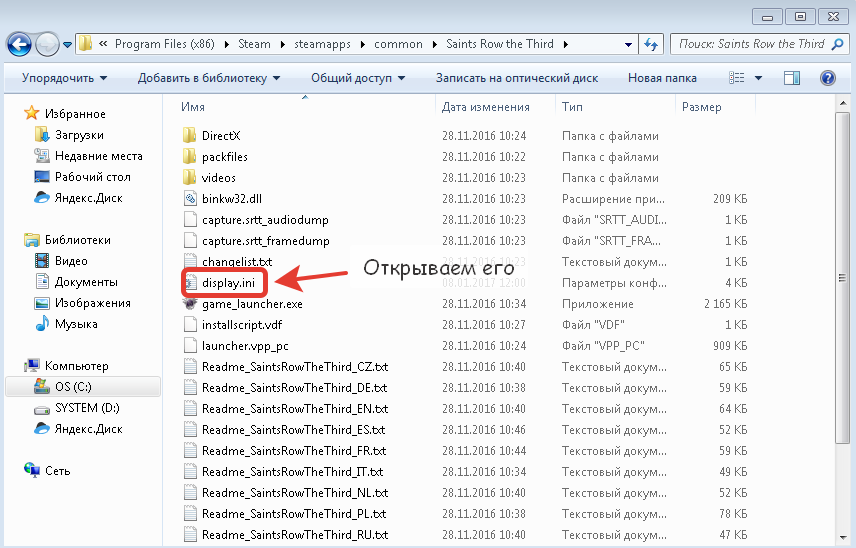The height and width of the screenshot is (548, 856).
Task: Open the Изображения library
Action: 82,303
